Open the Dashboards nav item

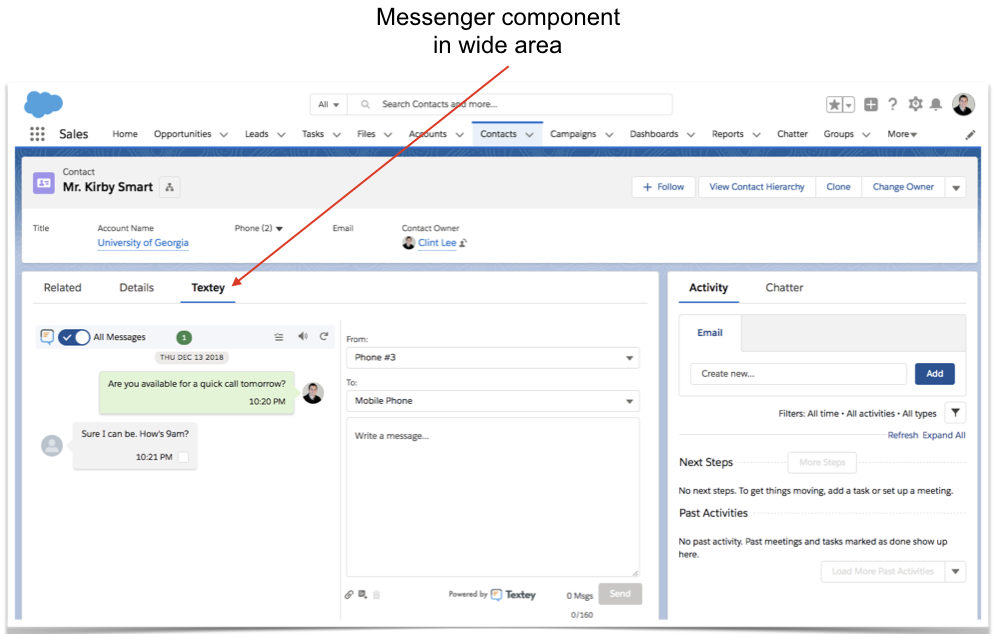654,134
